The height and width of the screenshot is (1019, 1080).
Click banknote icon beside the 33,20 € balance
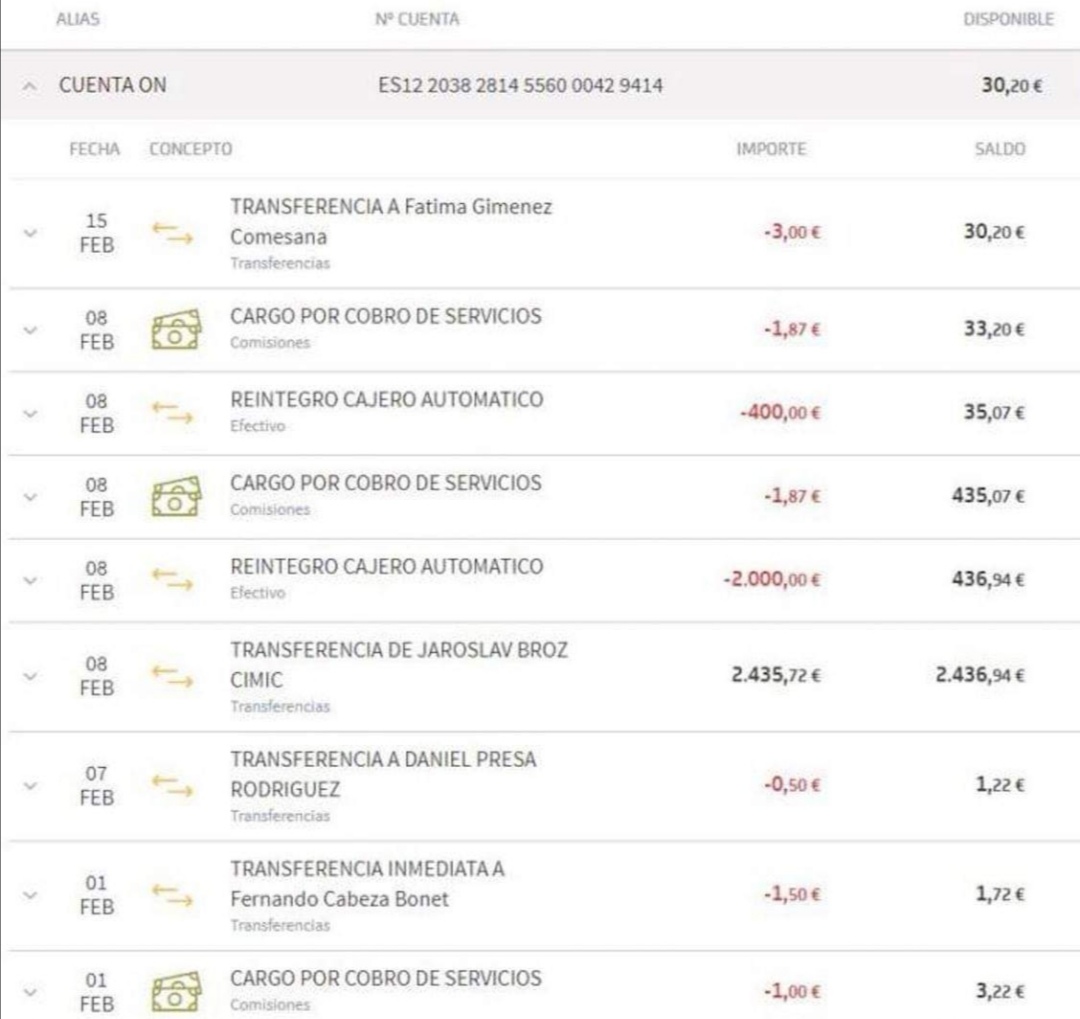(x=175, y=329)
